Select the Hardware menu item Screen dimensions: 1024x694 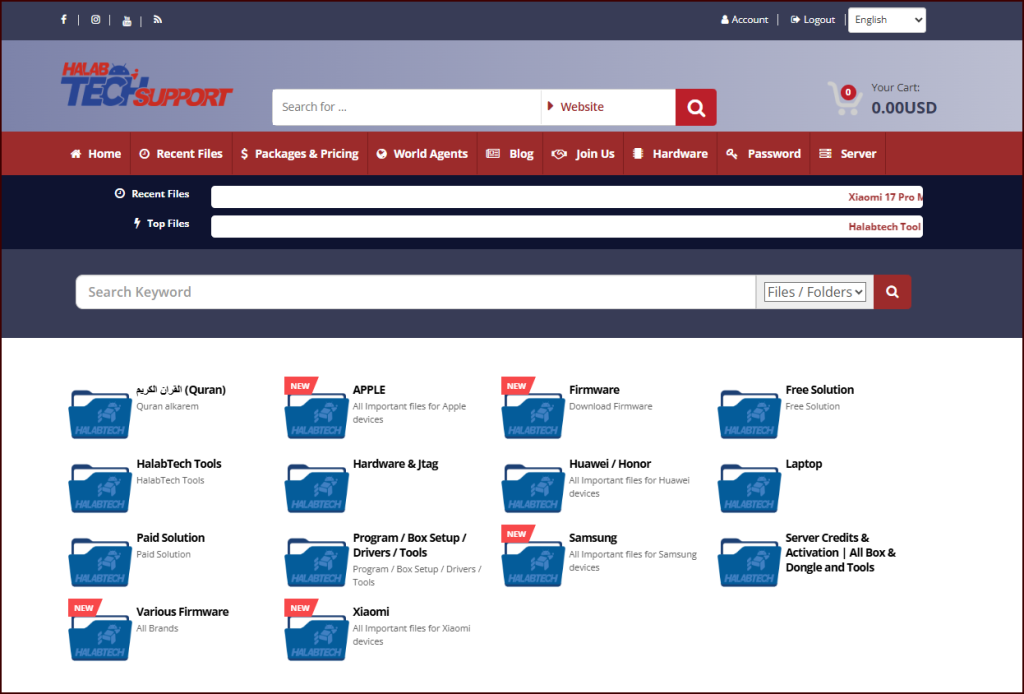(670, 154)
